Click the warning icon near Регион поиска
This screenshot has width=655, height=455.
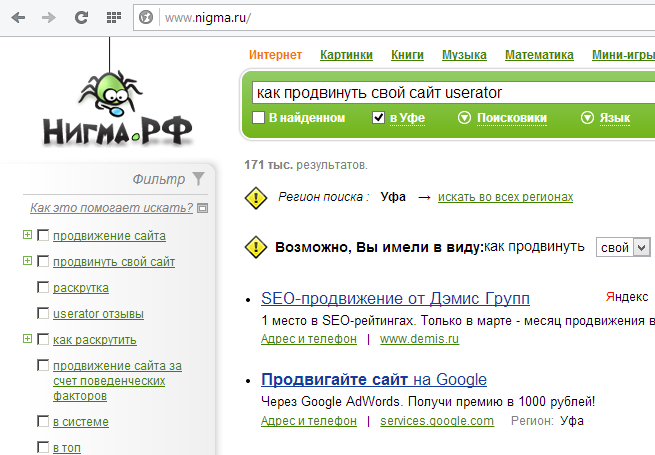pyautogui.click(x=256, y=197)
